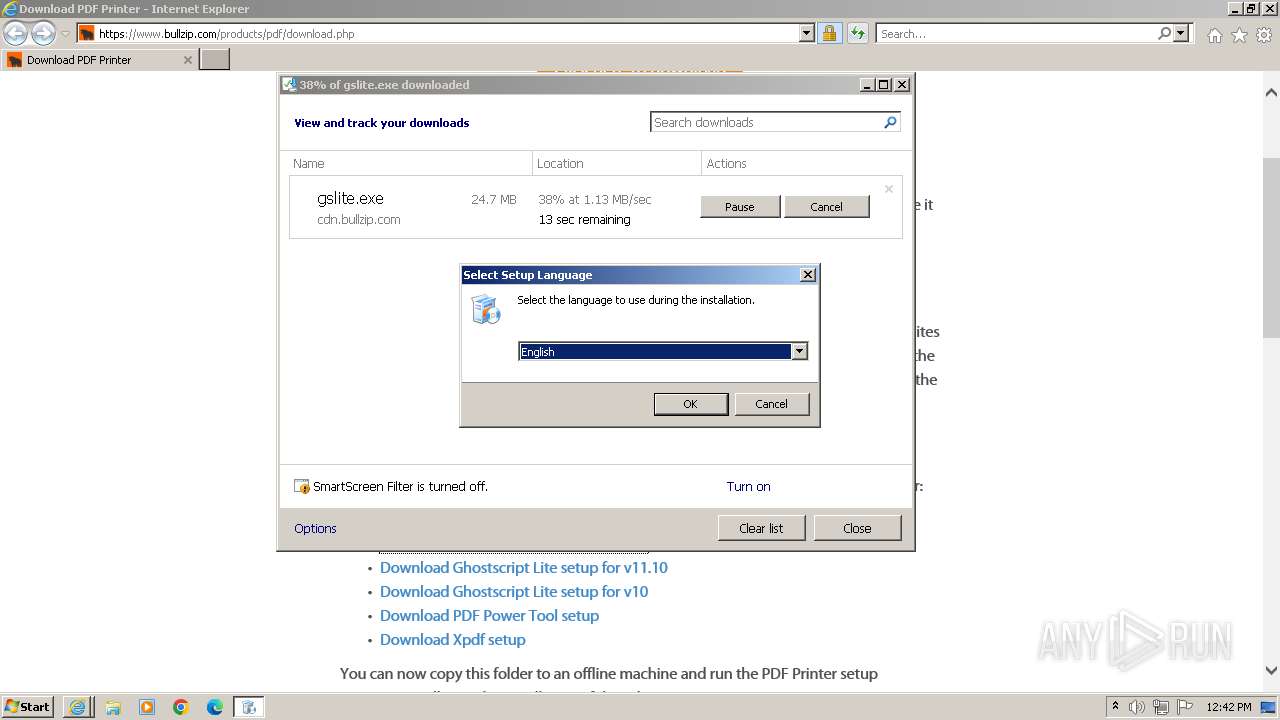This screenshot has height=720, width=1280.
Task: Expand the language selection dropdown arrow
Action: point(799,351)
